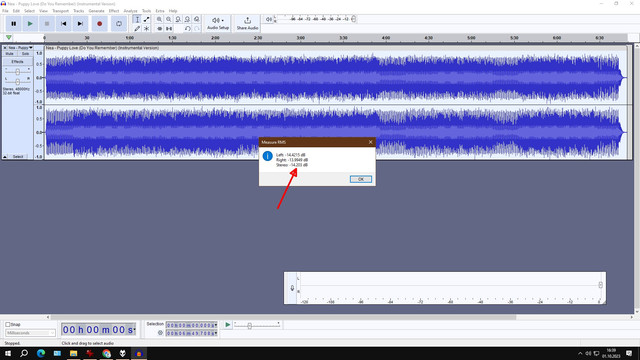Close the track with its X button
The height and width of the screenshot is (360, 640).
(5, 48)
